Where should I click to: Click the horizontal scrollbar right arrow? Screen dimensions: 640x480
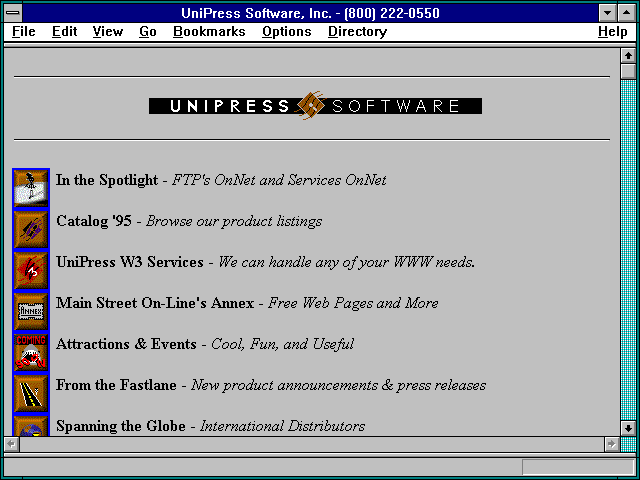(x=611, y=444)
